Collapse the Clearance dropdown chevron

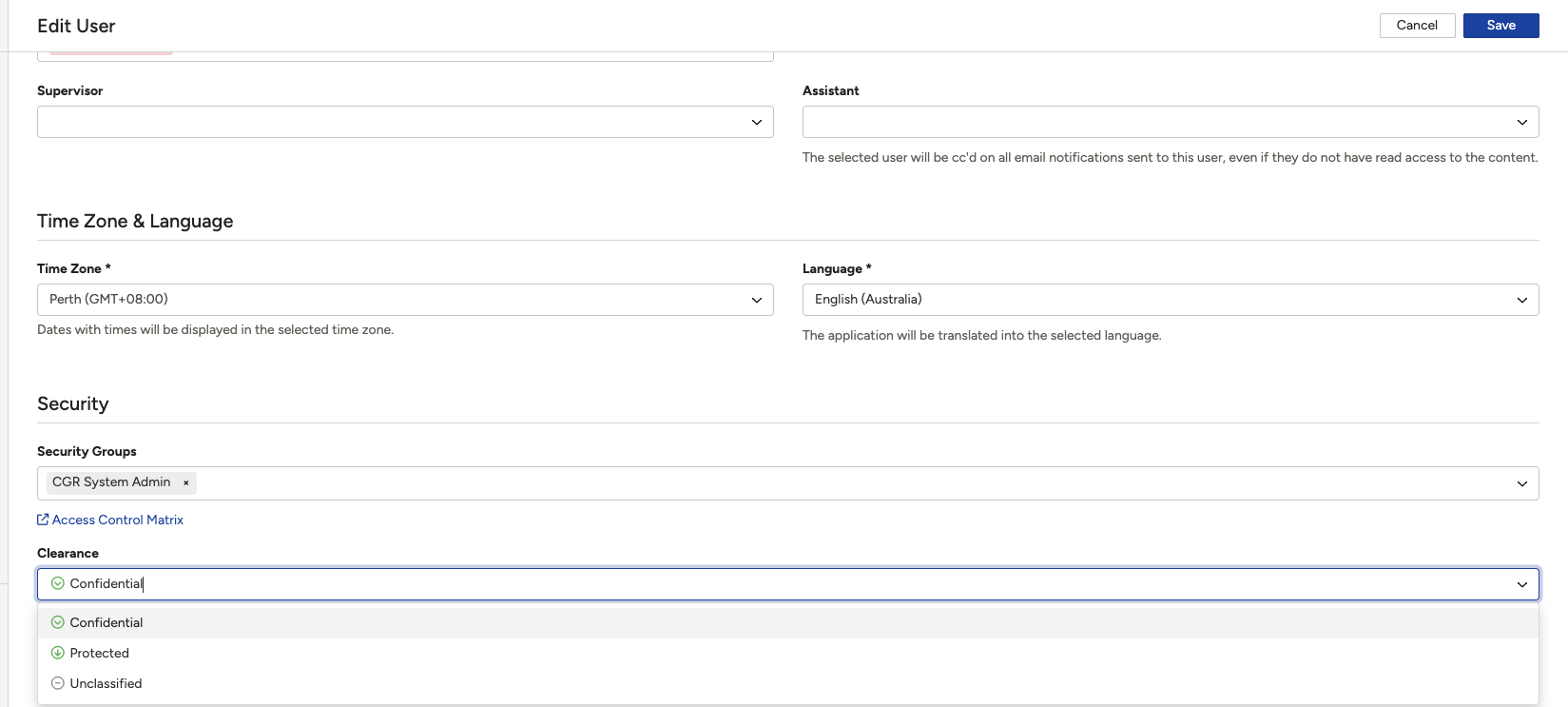[1522, 584]
